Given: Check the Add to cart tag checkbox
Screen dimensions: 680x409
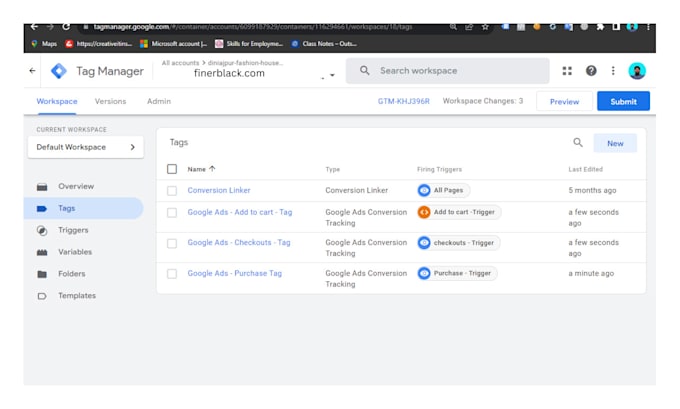Looking at the screenshot, I should click(x=172, y=213).
